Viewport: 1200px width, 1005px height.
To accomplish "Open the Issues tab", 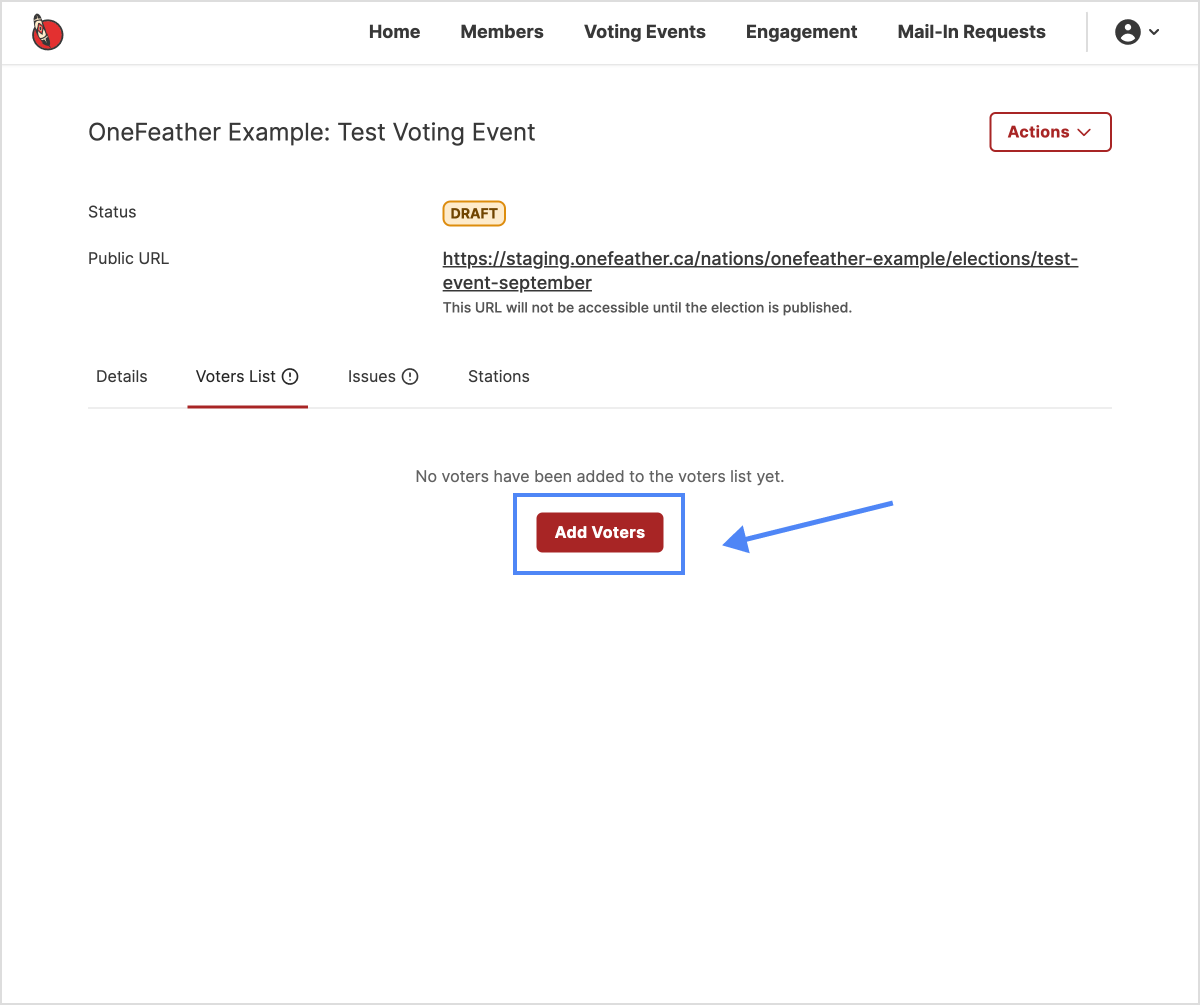I will pyautogui.click(x=383, y=377).
